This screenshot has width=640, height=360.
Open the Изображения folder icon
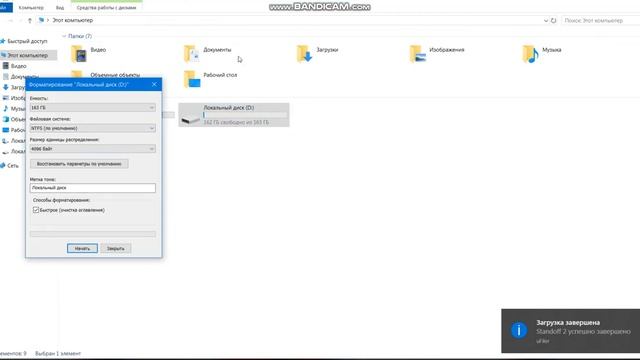(418, 54)
